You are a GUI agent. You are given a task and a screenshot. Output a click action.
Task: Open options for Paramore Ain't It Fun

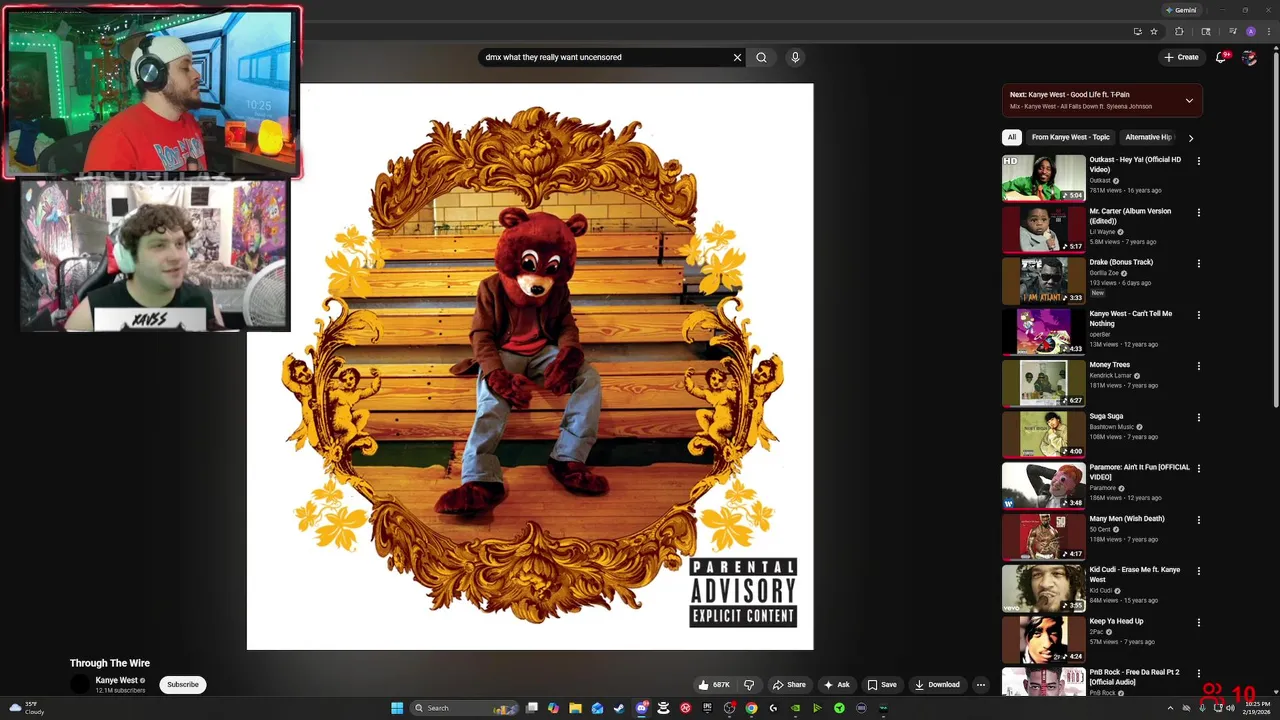coord(1198,468)
